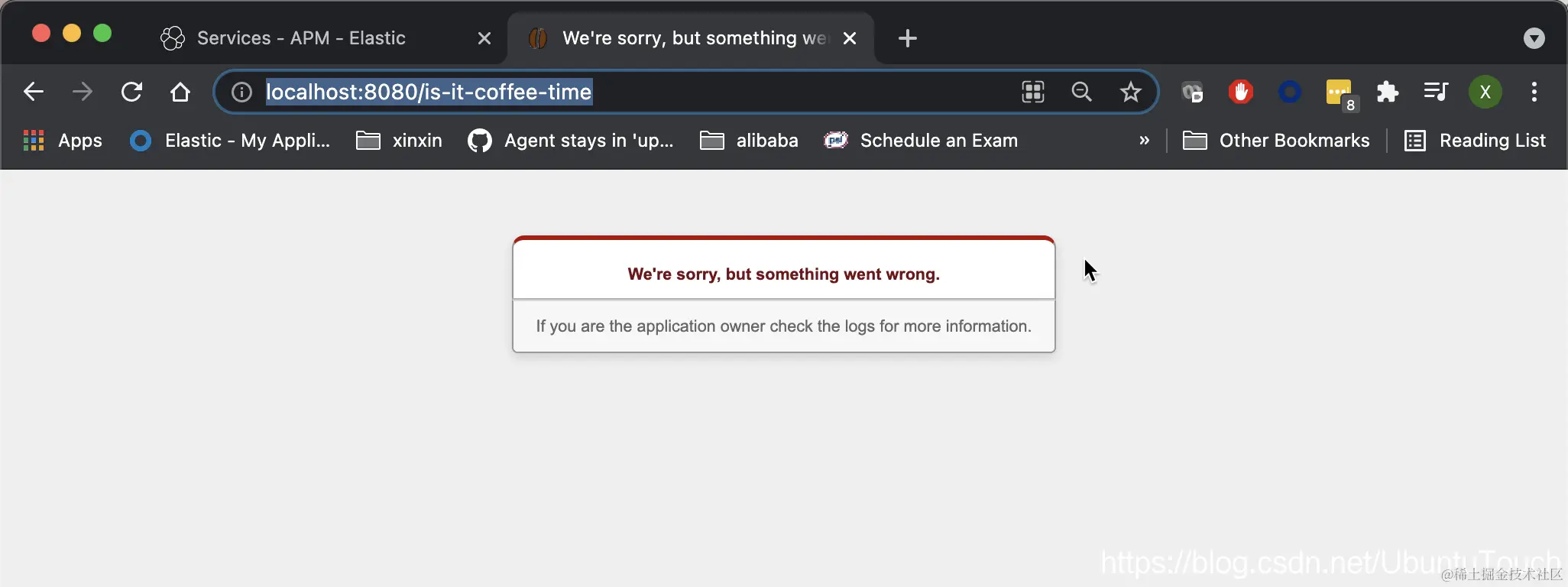Image resolution: width=1568 pixels, height=587 pixels.
Task: Open tab search dropdown arrow at top right
Action: click(x=1534, y=38)
